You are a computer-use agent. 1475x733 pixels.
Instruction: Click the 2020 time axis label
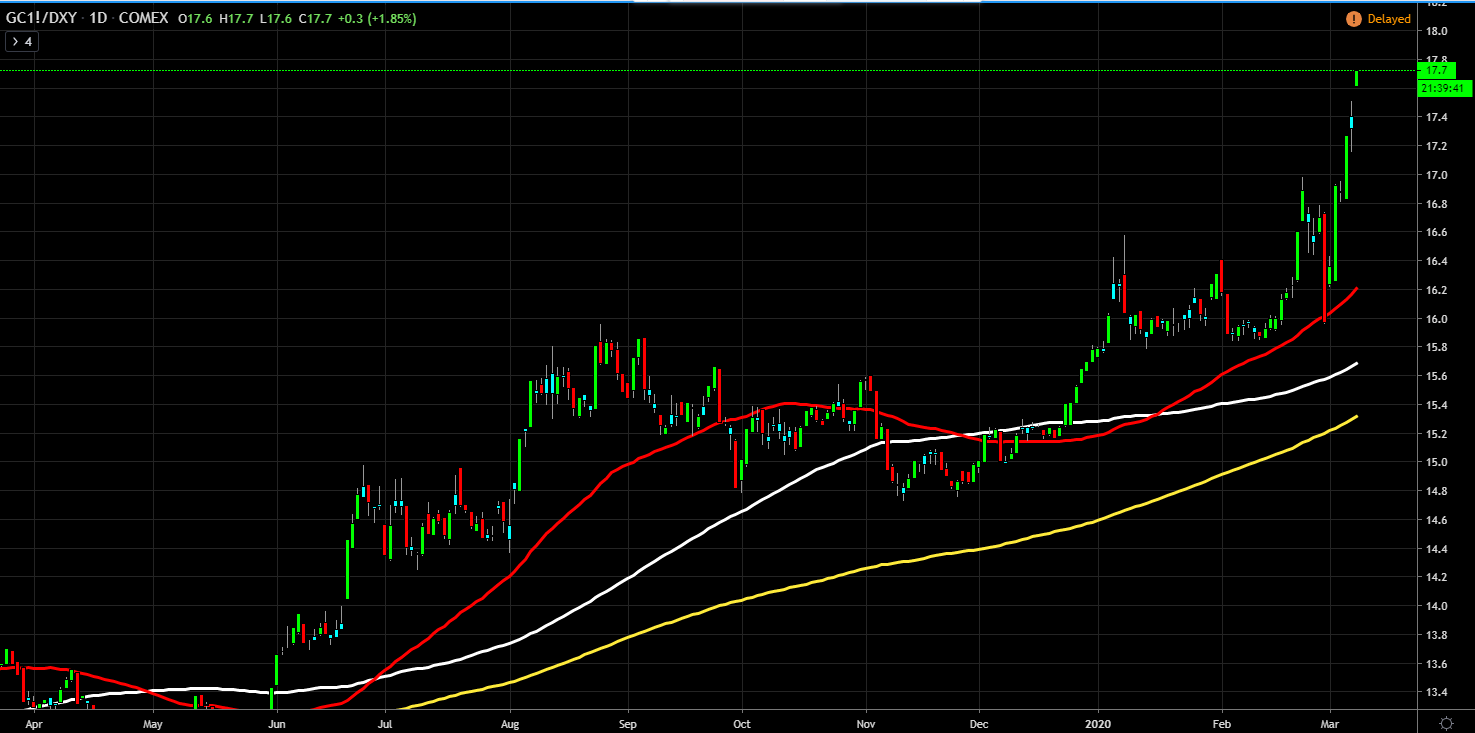coord(1099,721)
